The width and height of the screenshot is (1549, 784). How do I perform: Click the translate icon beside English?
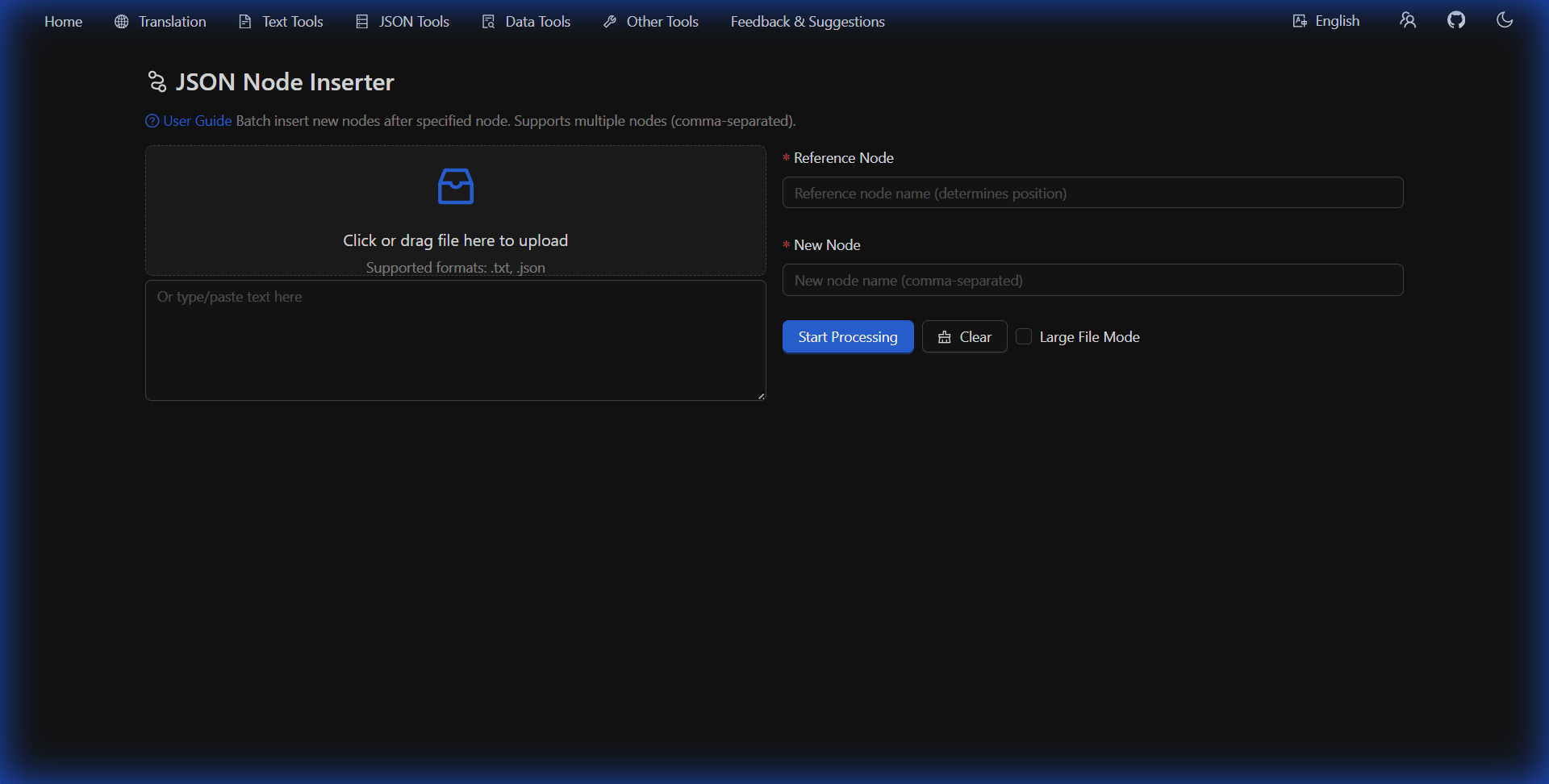1300,20
